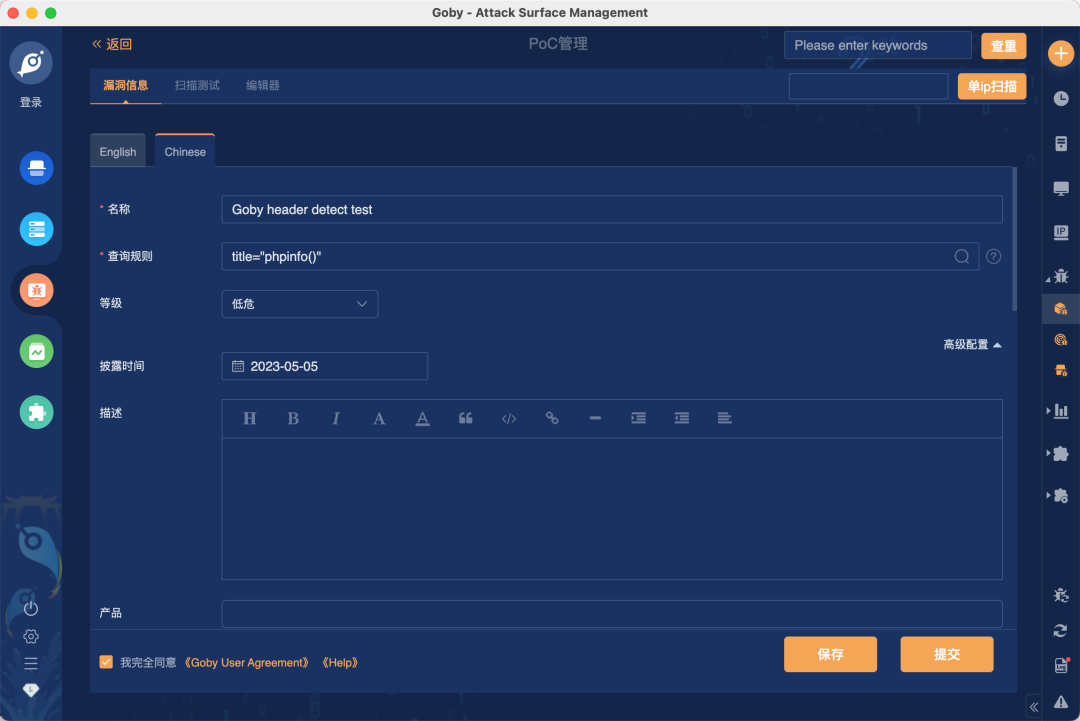The image size is (1080, 721).
Task: Click the Please enter keywords field
Action: click(x=878, y=45)
